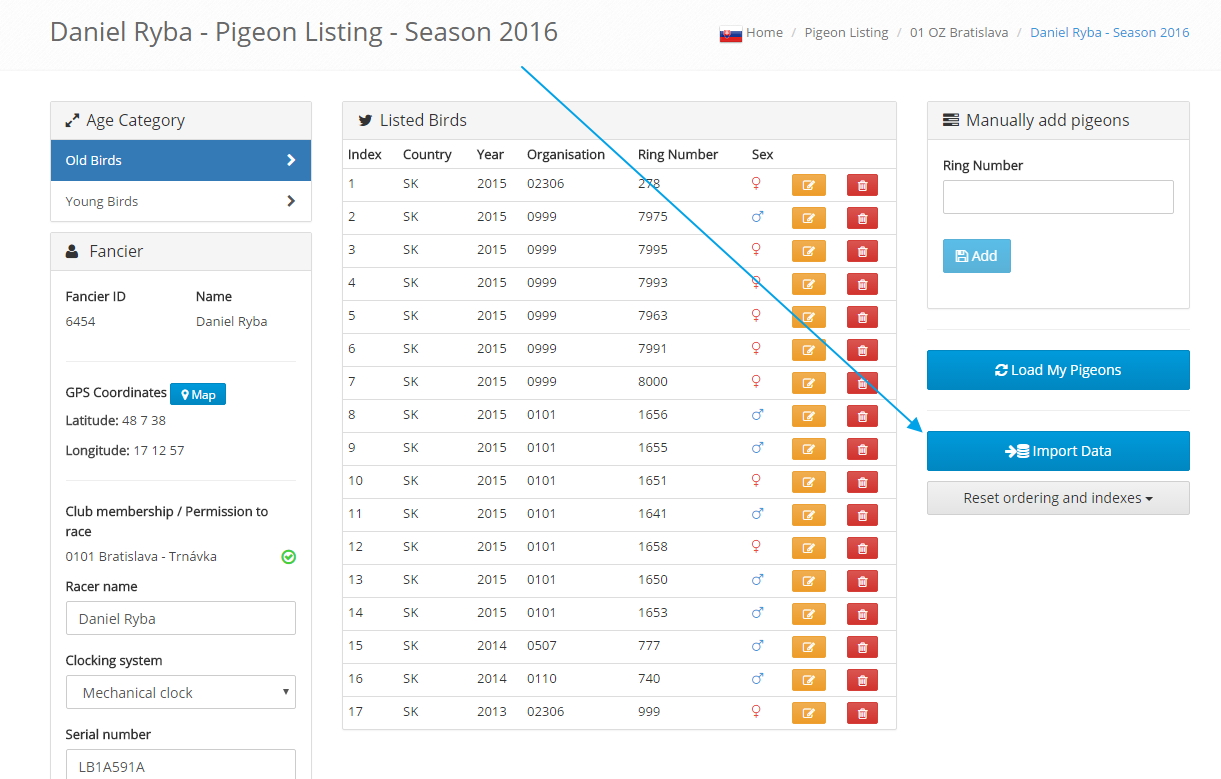Select the Old Birds category
This screenshot has width=1221, height=779.
[x=181, y=160]
